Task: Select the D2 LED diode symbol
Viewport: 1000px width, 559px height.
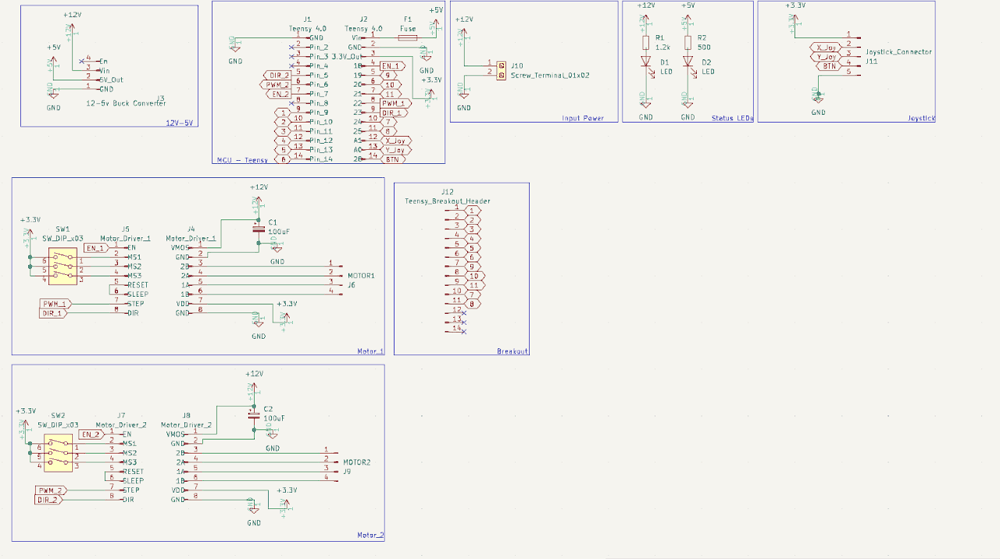Action: point(688,62)
